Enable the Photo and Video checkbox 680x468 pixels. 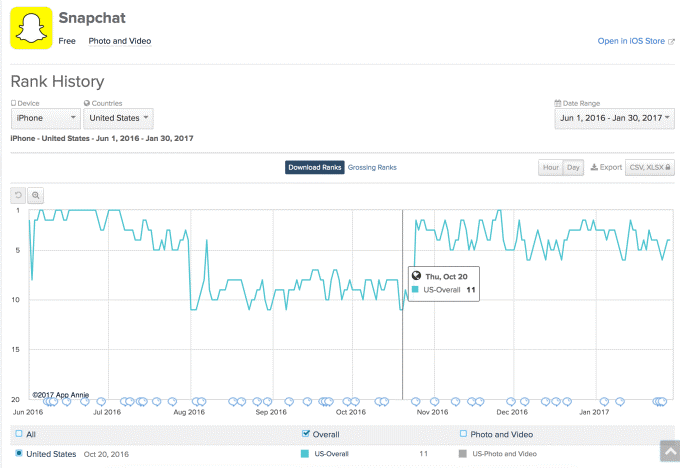coord(462,434)
